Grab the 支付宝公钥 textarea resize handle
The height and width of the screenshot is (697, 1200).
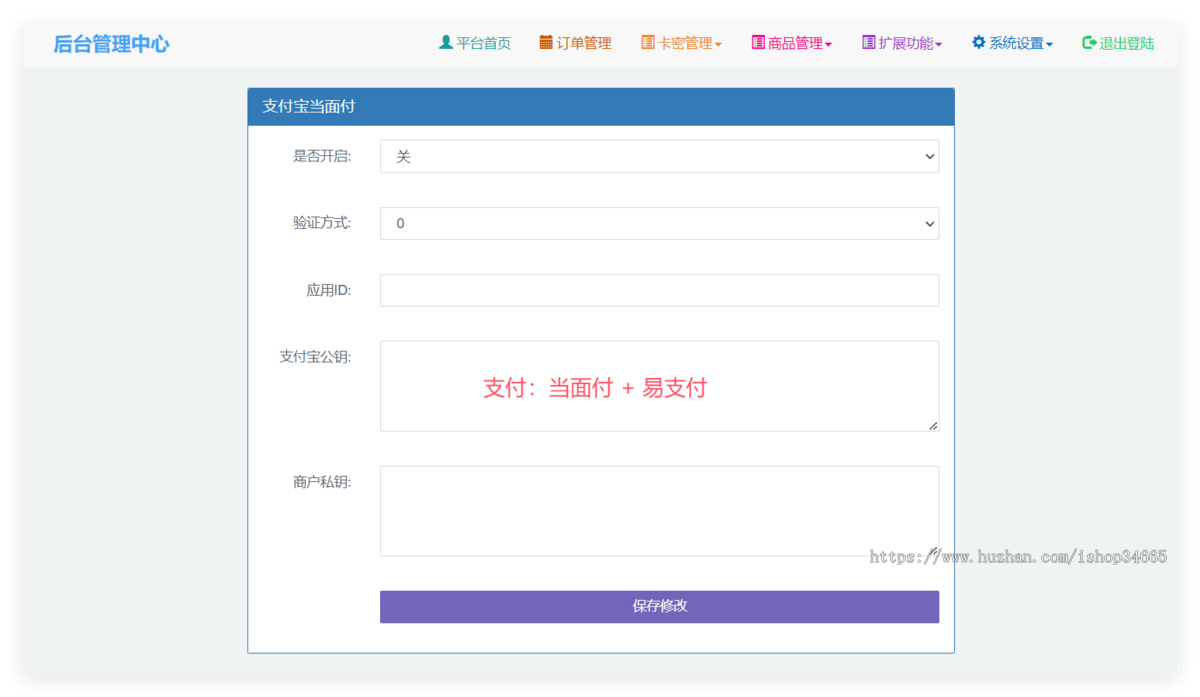tap(932, 425)
